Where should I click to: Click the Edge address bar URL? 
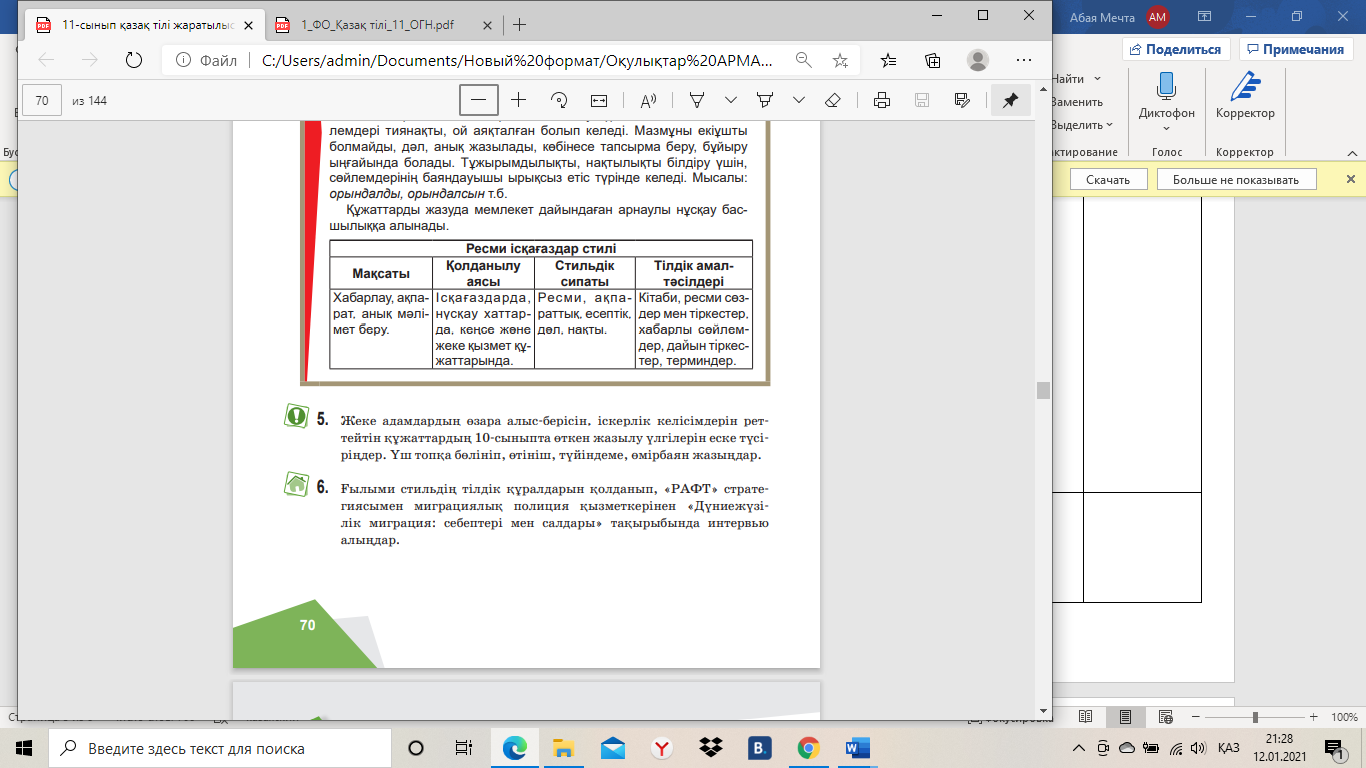coord(517,60)
